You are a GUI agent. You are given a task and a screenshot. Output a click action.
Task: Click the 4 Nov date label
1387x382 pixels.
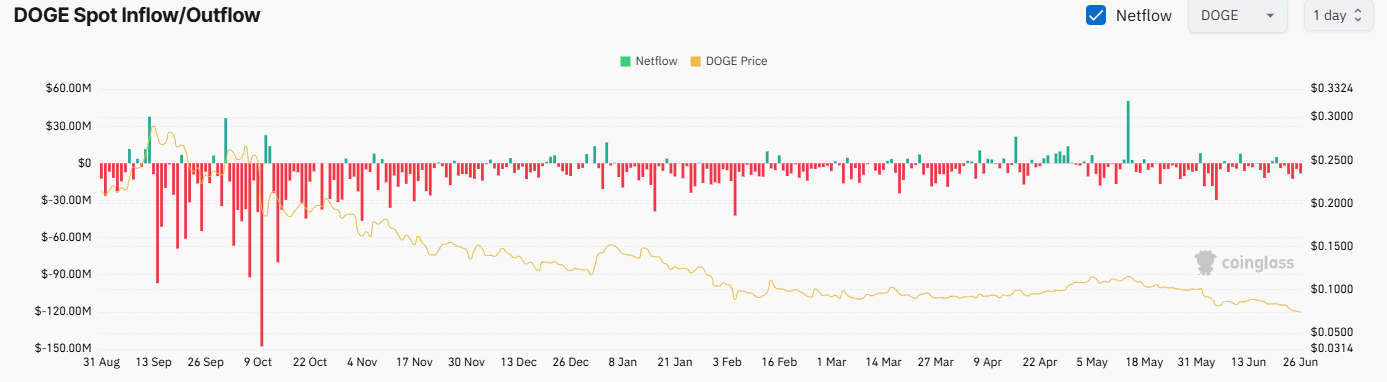pyautogui.click(x=362, y=362)
